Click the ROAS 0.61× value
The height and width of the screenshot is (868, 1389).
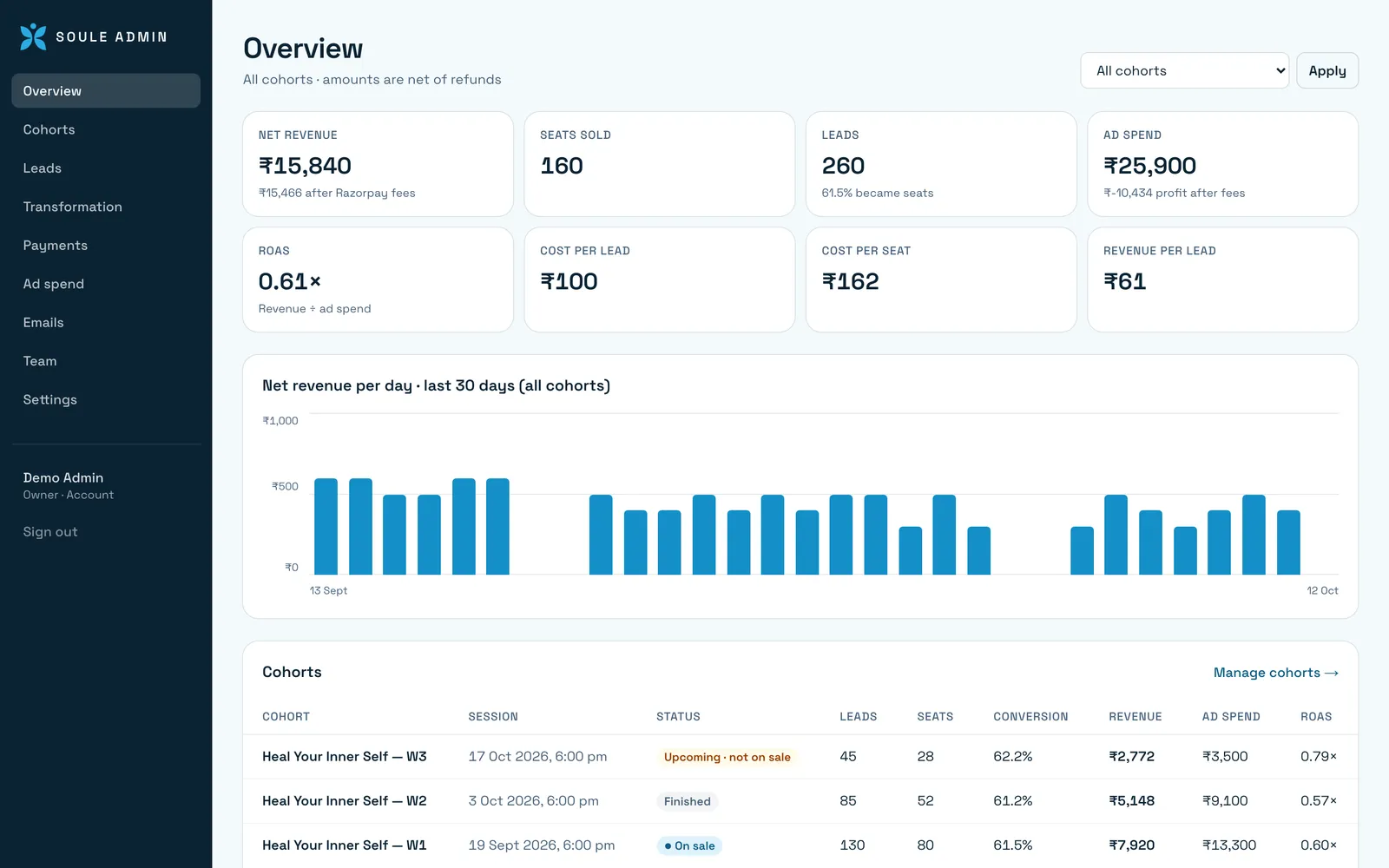[290, 281]
